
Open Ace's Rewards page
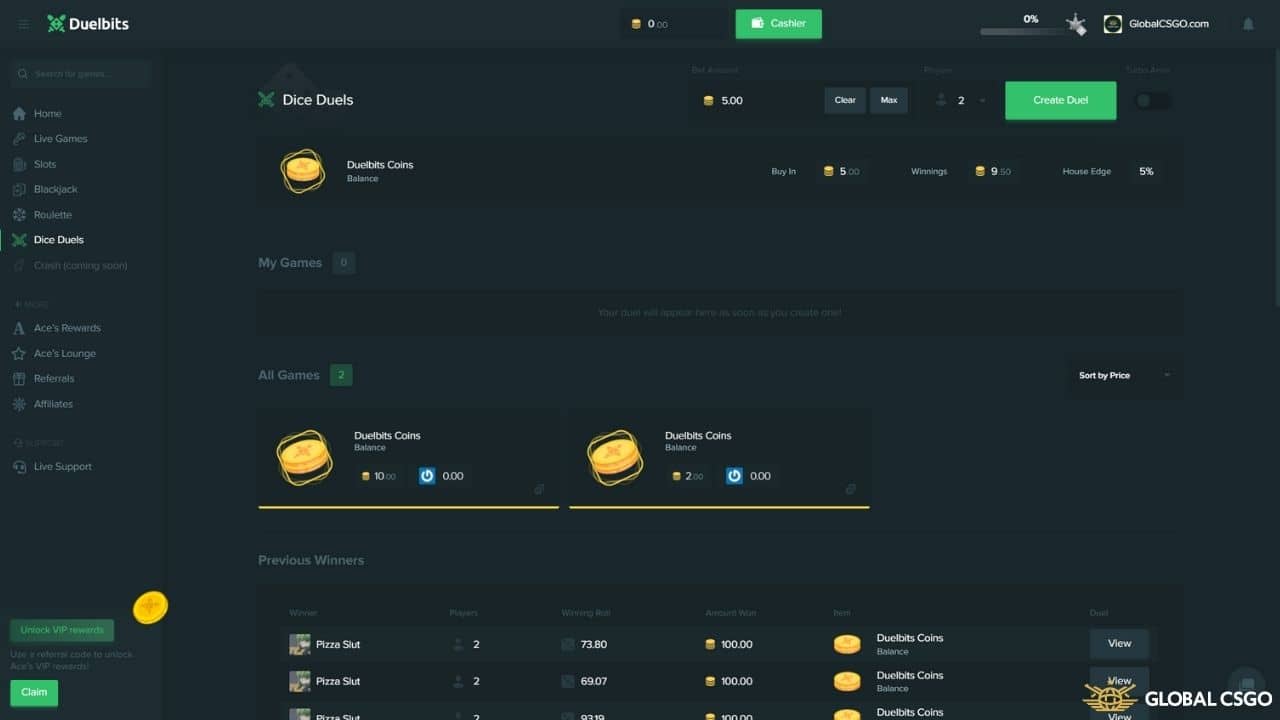pyautogui.click(x=67, y=328)
